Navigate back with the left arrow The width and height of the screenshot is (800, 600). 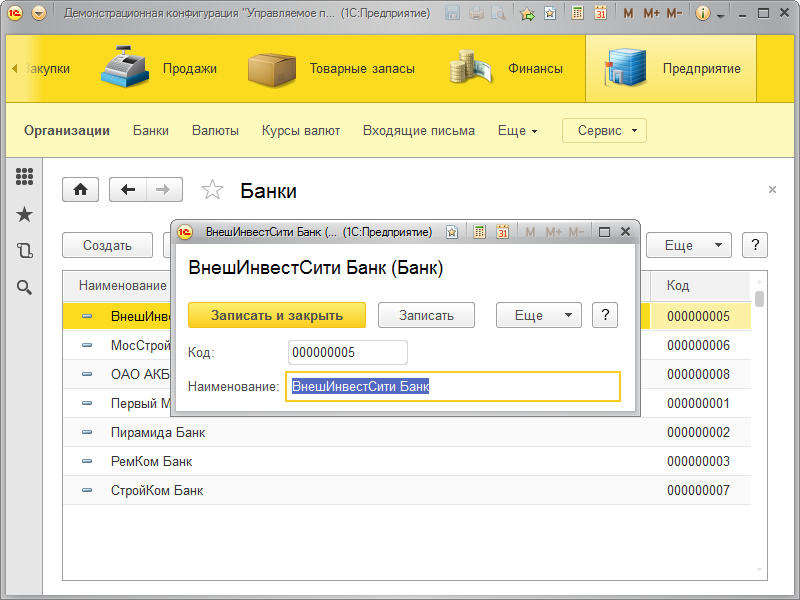point(128,190)
